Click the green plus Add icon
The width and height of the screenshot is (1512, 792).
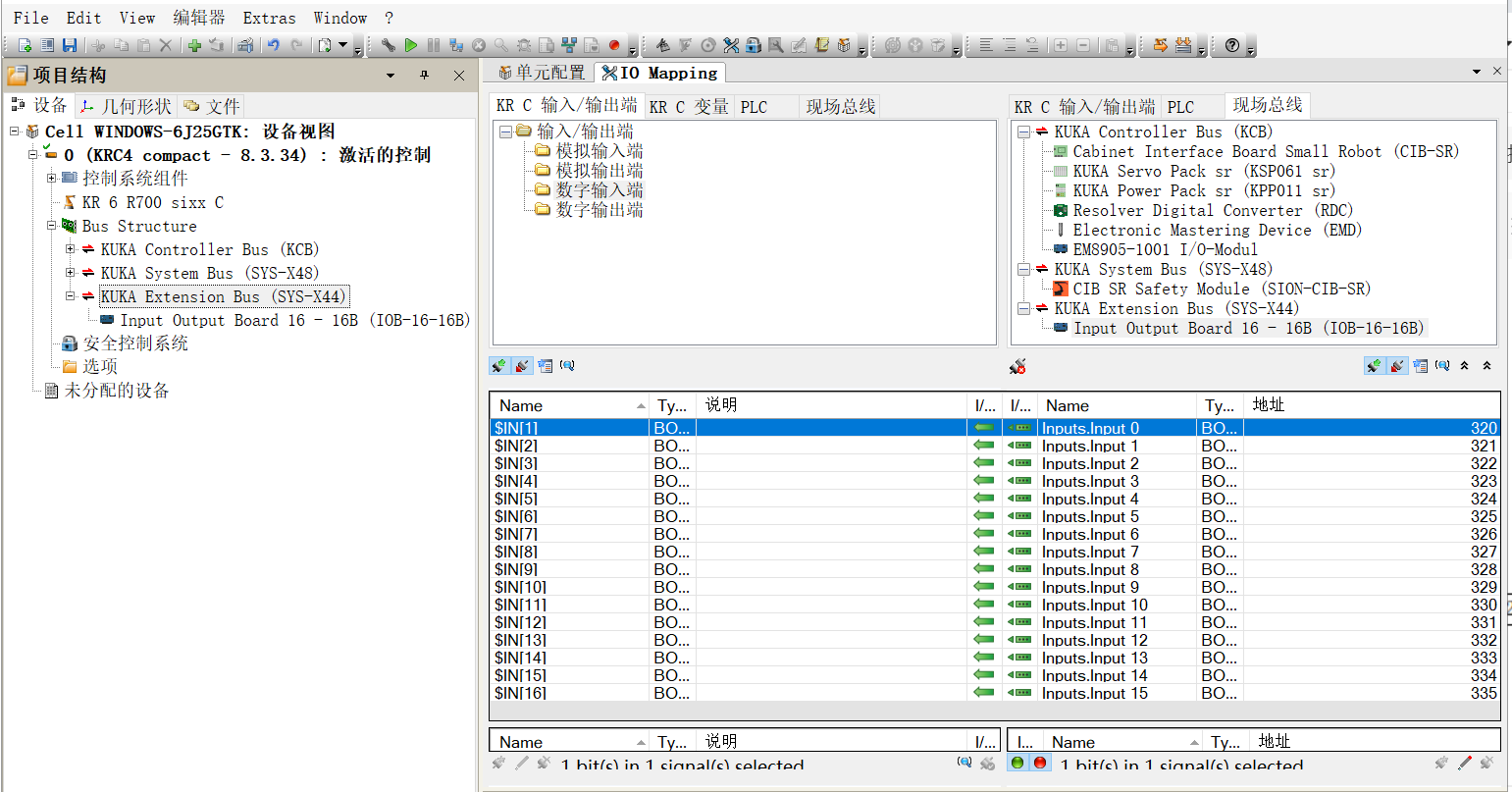pyautogui.click(x=194, y=45)
